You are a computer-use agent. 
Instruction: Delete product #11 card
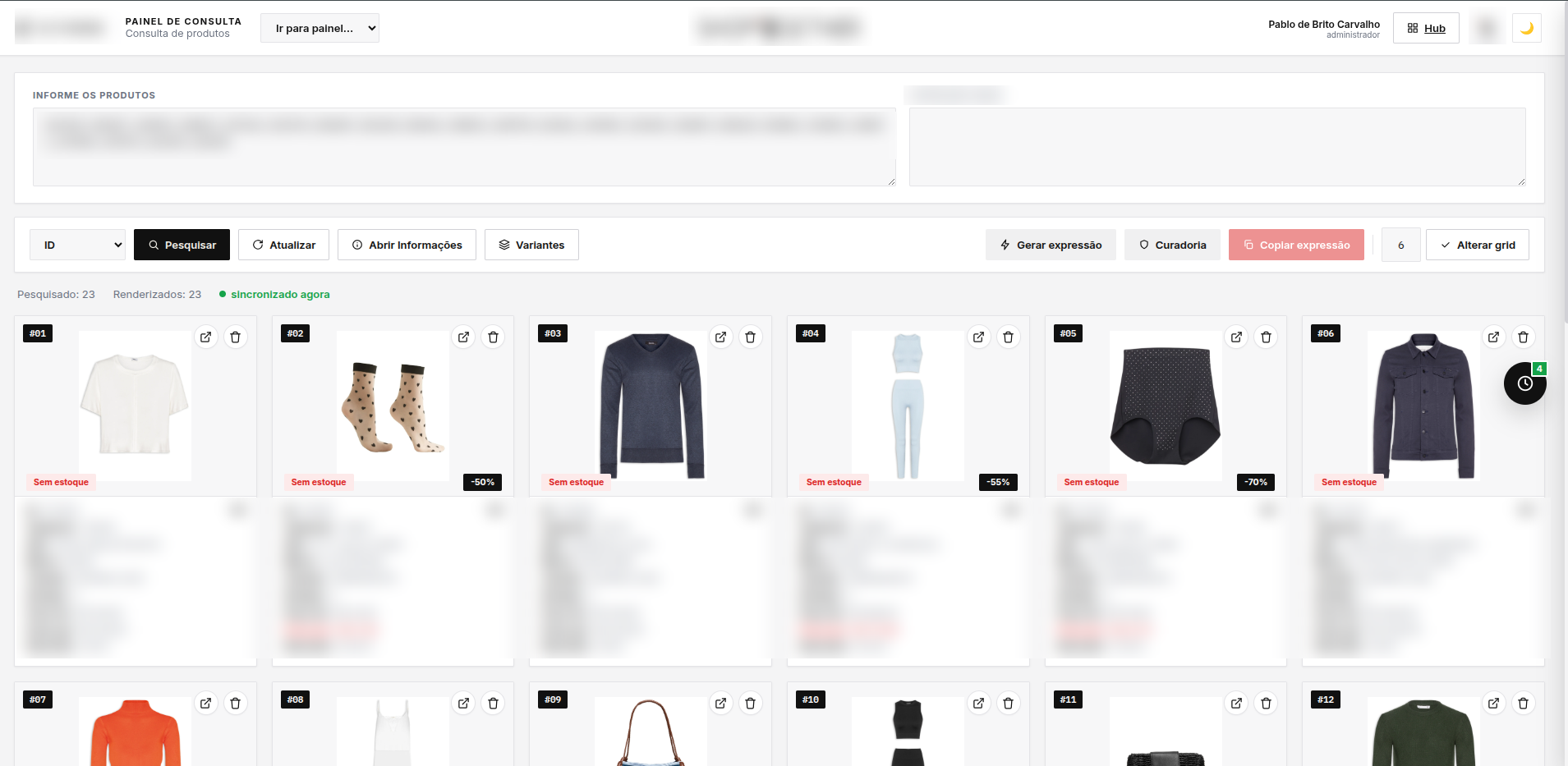tap(1267, 703)
